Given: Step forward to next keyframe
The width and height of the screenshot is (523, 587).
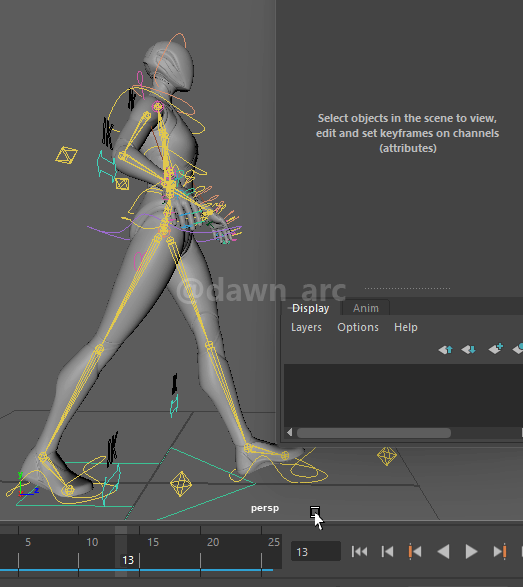Looking at the screenshot, I should pos(500,551).
